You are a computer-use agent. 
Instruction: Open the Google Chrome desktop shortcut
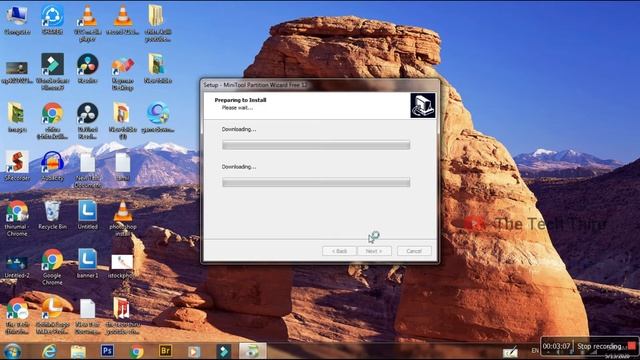(x=52, y=267)
